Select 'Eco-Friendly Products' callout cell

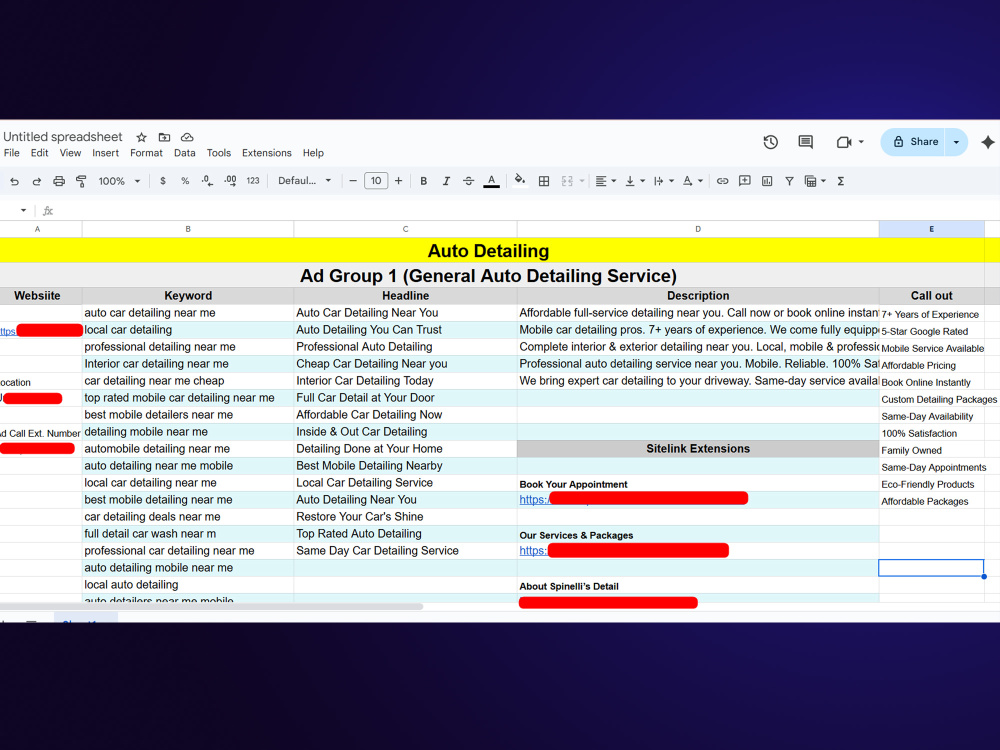(x=931, y=485)
